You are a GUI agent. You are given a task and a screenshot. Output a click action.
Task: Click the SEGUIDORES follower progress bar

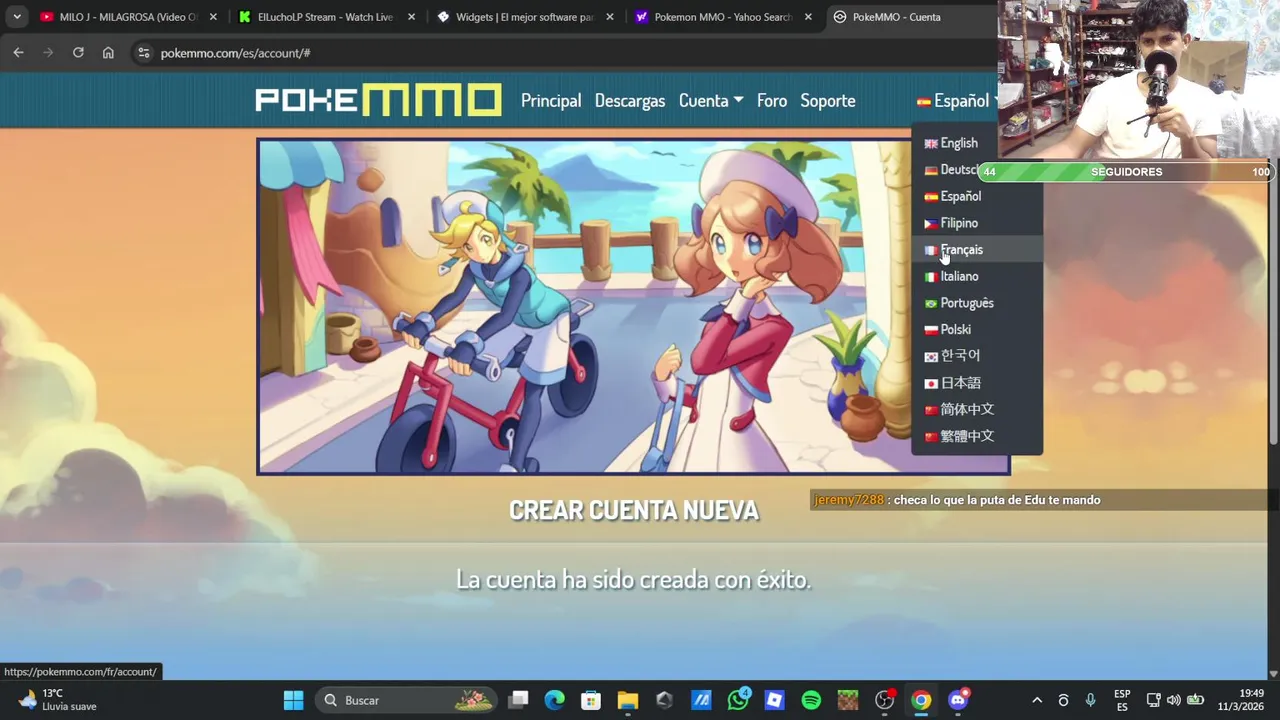pyautogui.click(x=1126, y=172)
